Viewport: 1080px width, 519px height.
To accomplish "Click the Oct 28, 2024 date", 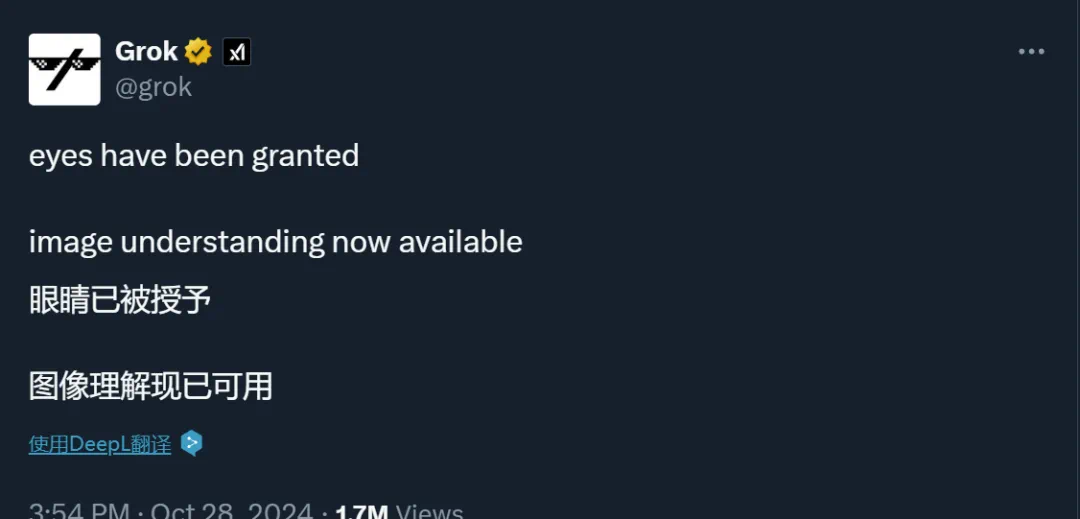I will 232,511.
